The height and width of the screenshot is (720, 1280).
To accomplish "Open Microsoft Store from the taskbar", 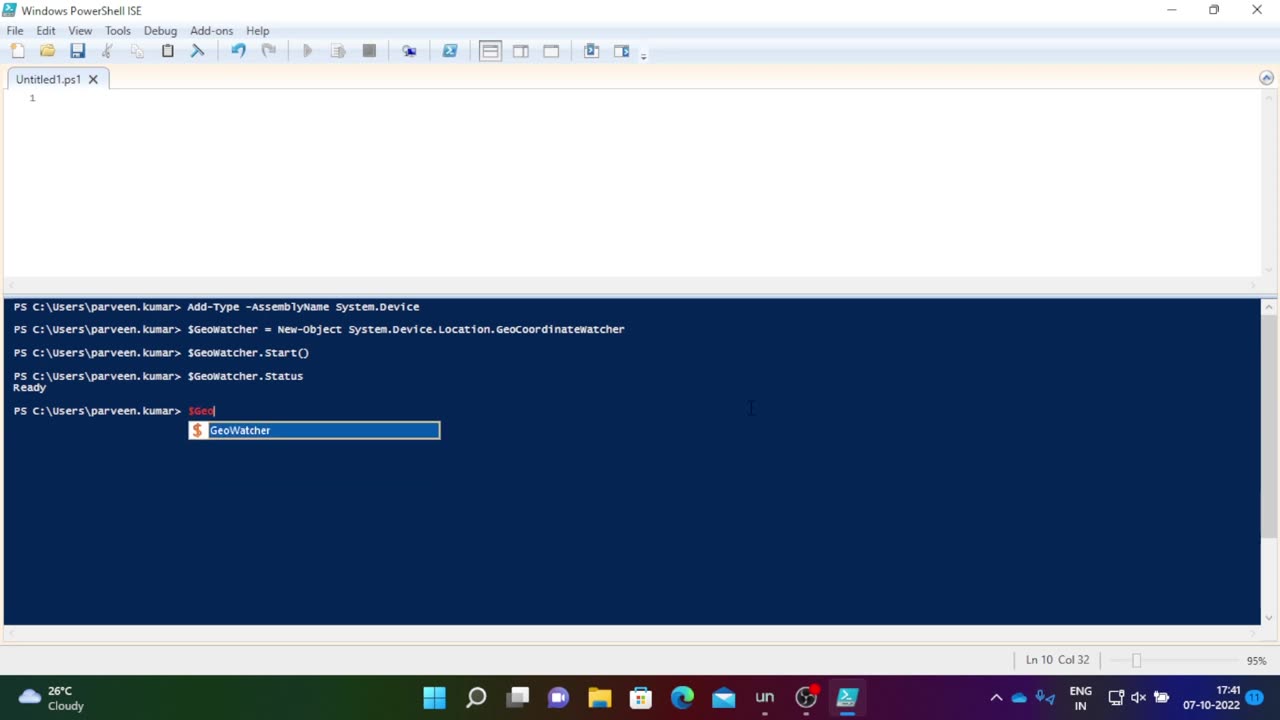I will point(641,697).
